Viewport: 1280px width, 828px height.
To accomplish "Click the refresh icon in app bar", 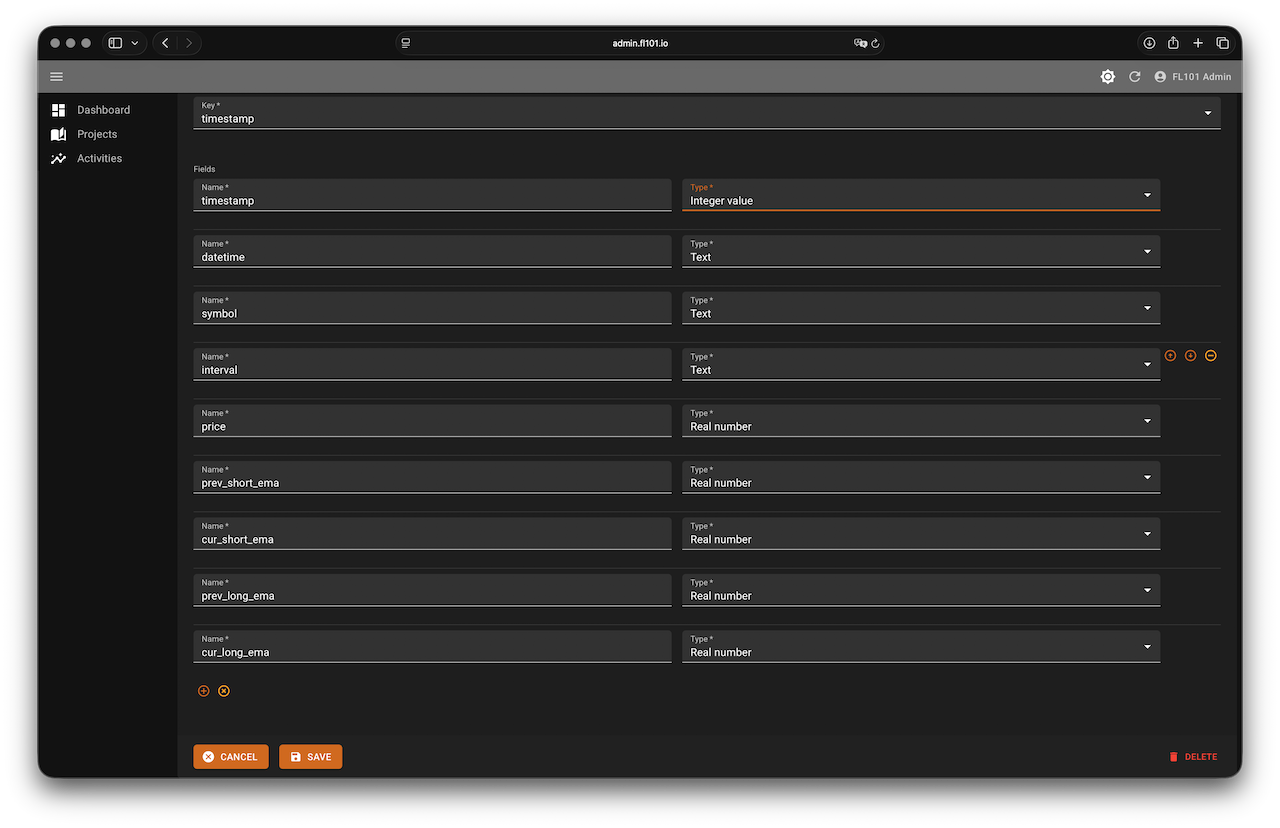I will point(1135,77).
